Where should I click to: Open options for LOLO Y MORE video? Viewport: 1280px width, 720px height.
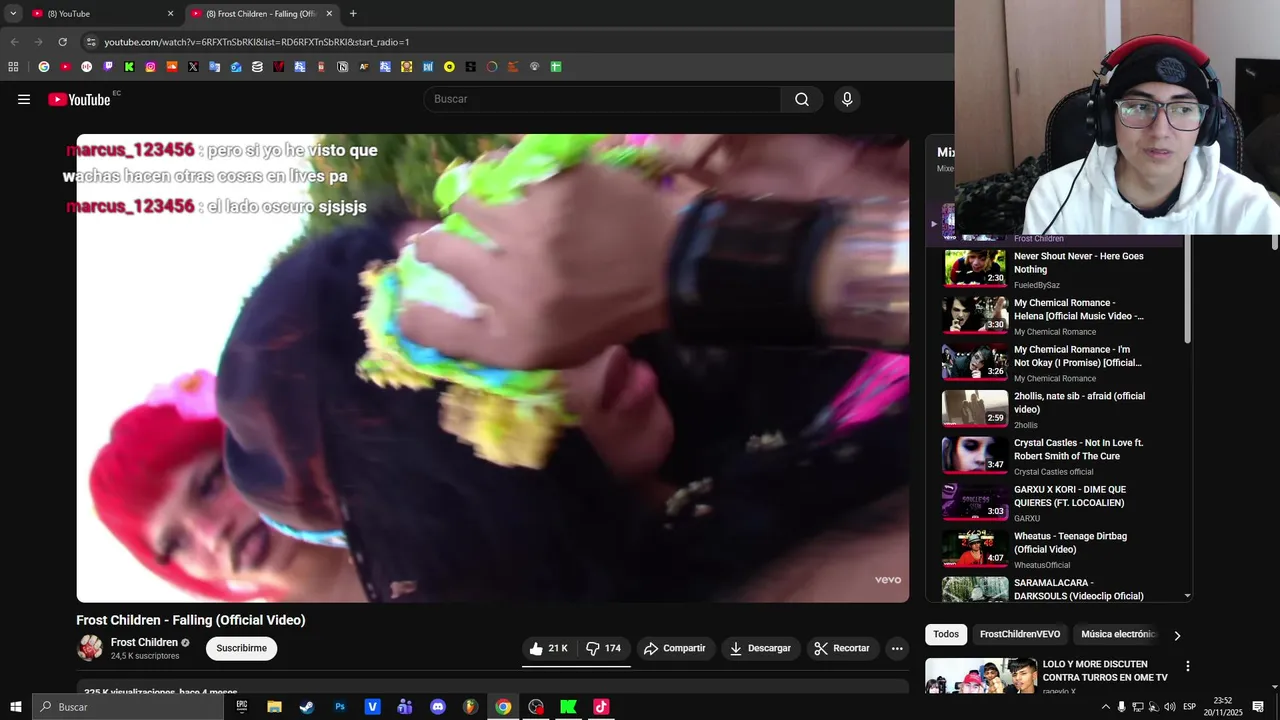(1188, 666)
